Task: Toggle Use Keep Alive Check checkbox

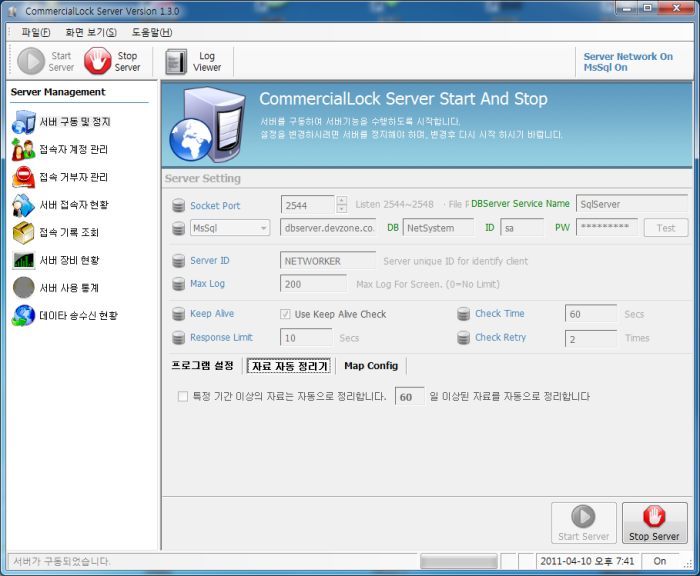Action: point(285,314)
